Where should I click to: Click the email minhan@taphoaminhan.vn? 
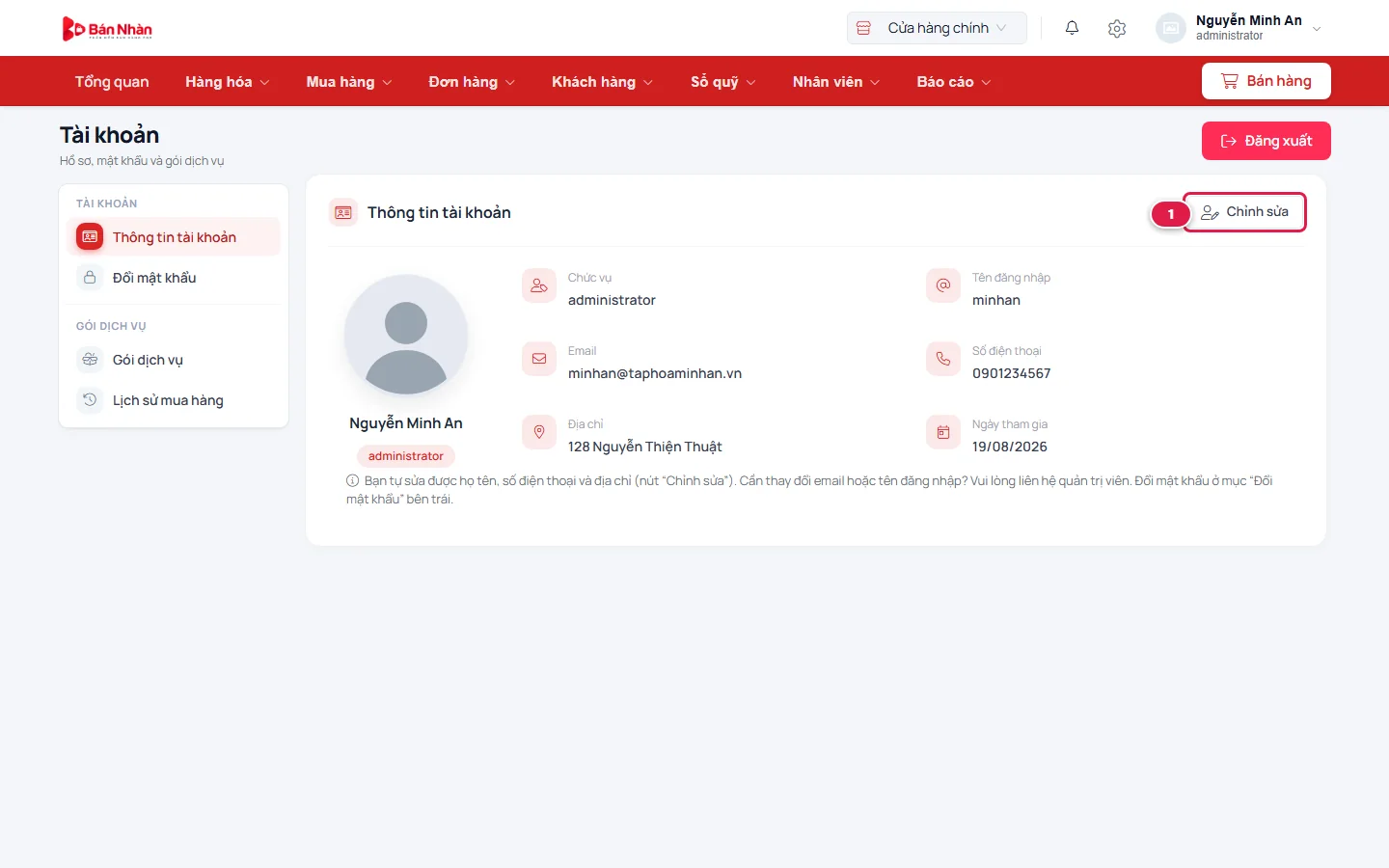[x=655, y=373]
